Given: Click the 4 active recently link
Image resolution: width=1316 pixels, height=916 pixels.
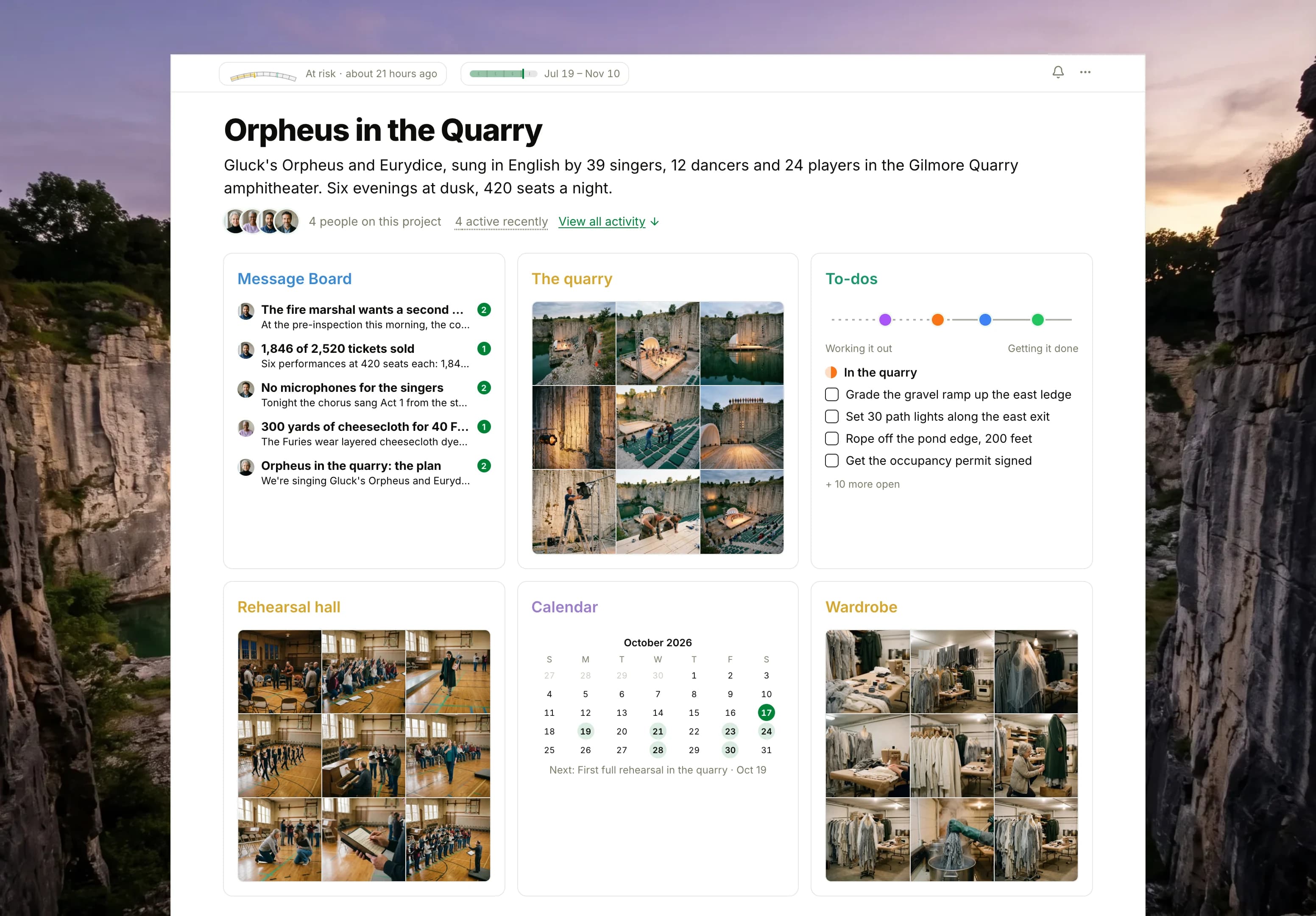Looking at the screenshot, I should pyautogui.click(x=502, y=221).
